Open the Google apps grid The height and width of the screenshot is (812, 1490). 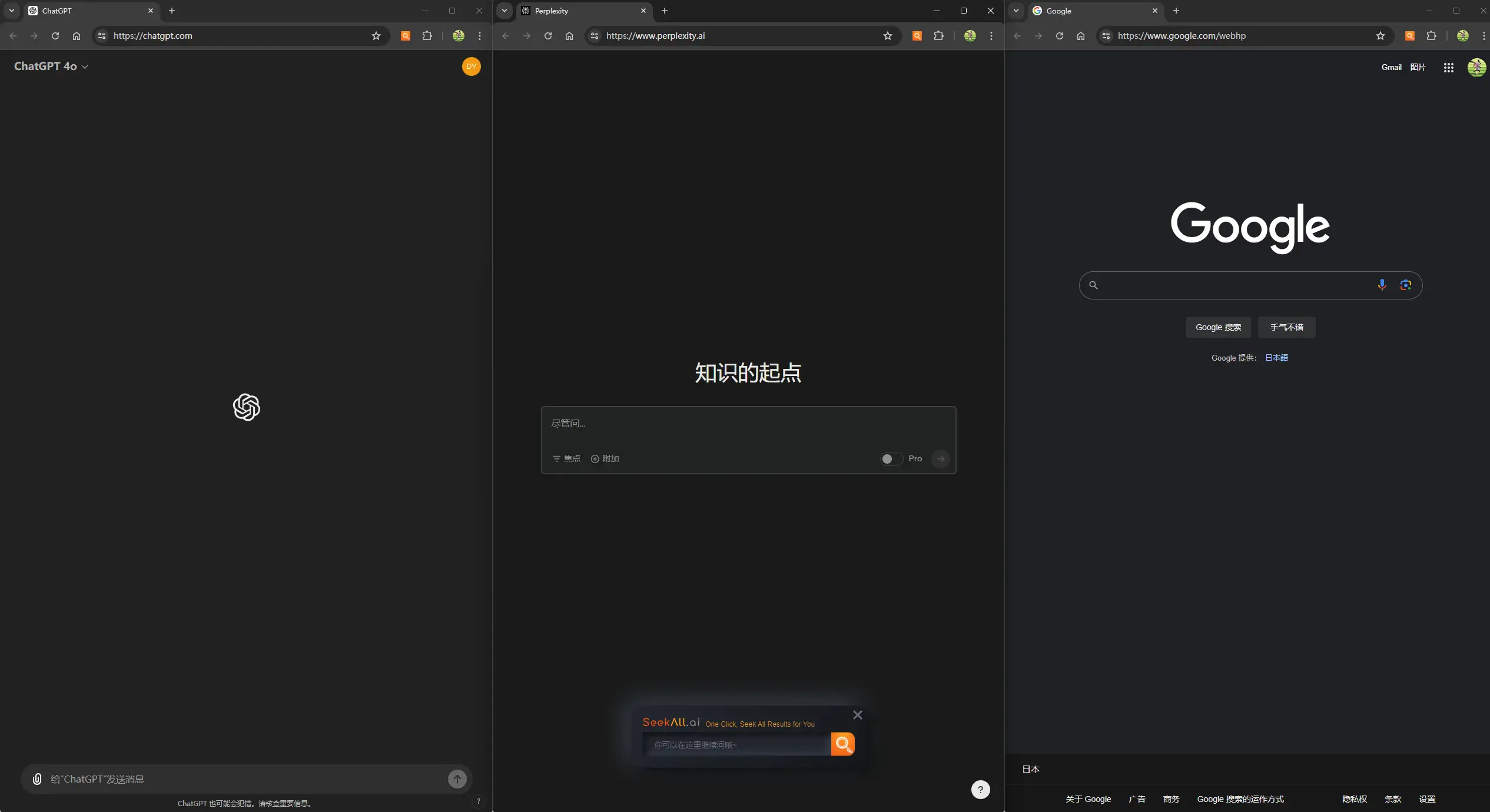(1448, 67)
